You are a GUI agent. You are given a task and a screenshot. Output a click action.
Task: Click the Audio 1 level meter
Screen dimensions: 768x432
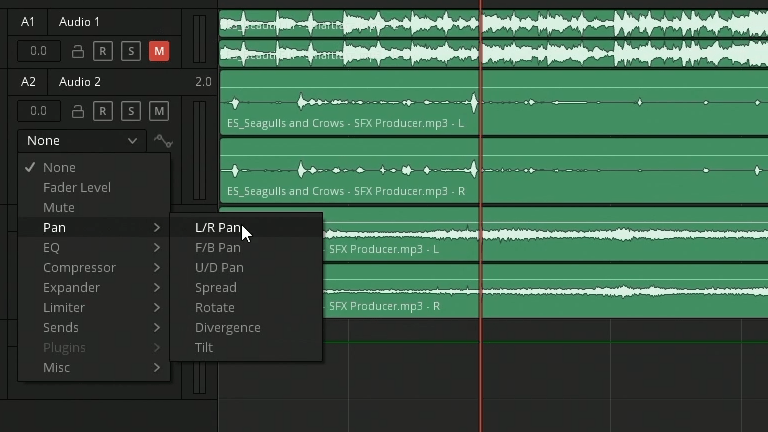(199, 39)
